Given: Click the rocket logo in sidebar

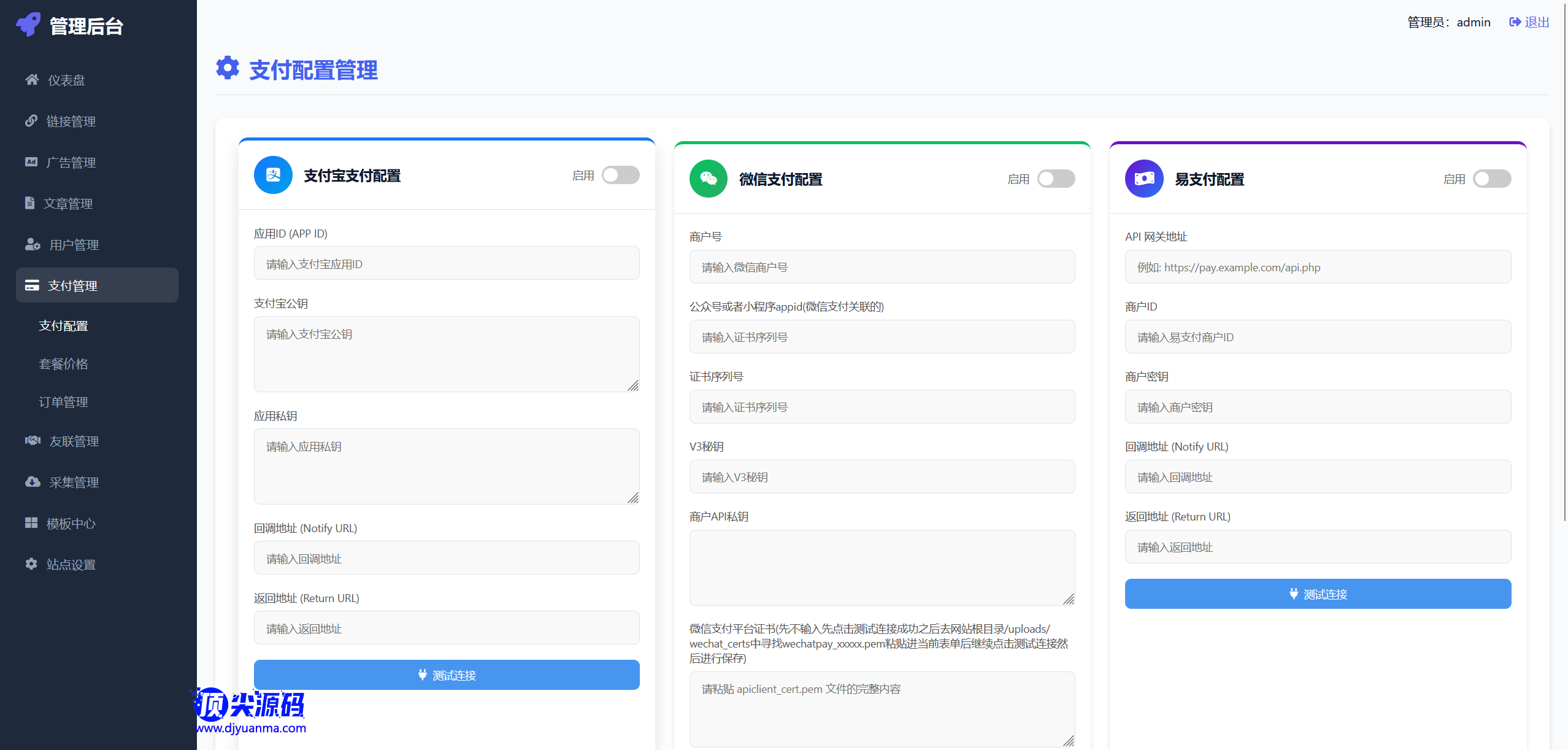Looking at the screenshot, I should [x=28, y=25].
